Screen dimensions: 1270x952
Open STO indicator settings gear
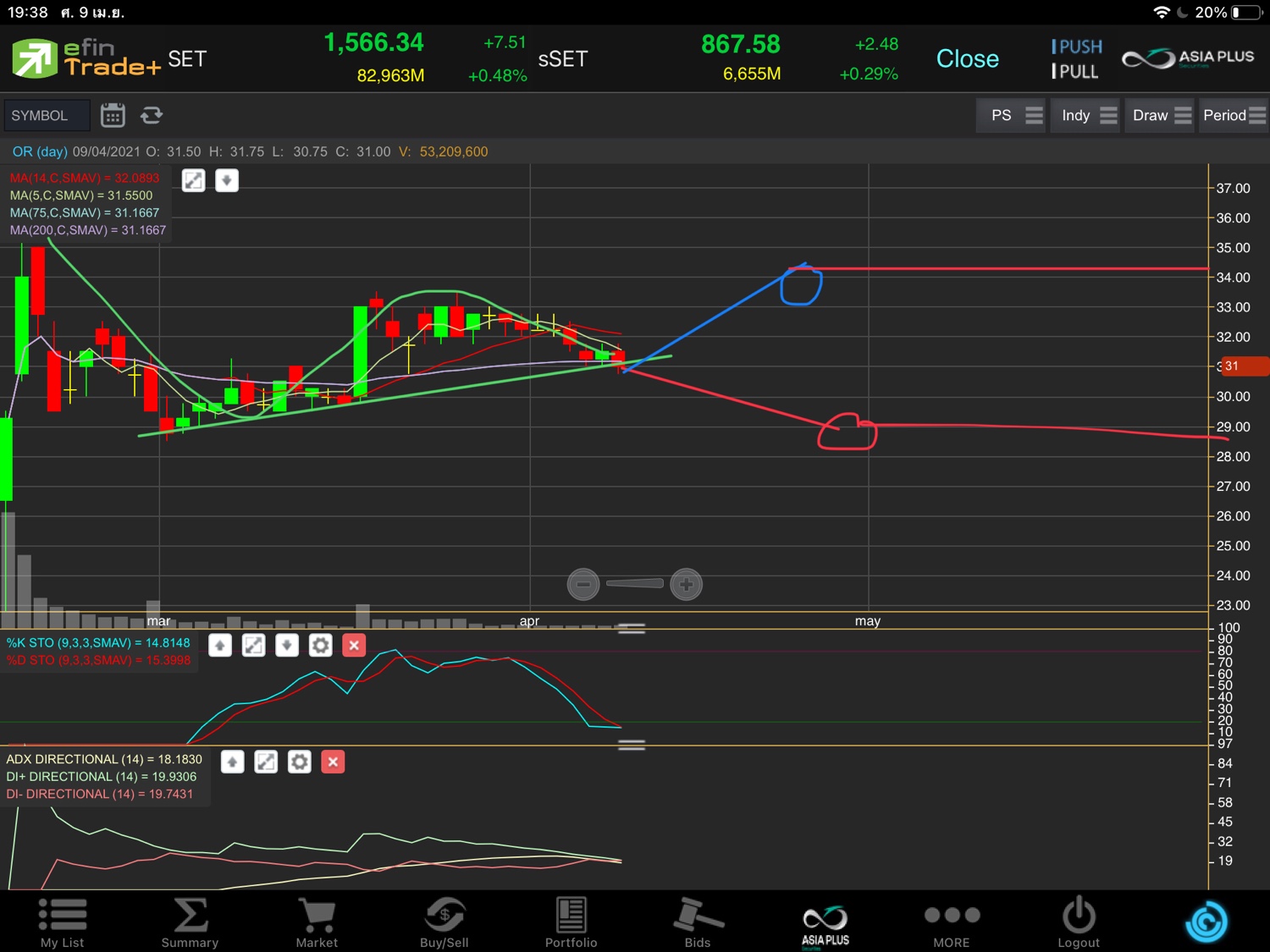click(321, 646)
